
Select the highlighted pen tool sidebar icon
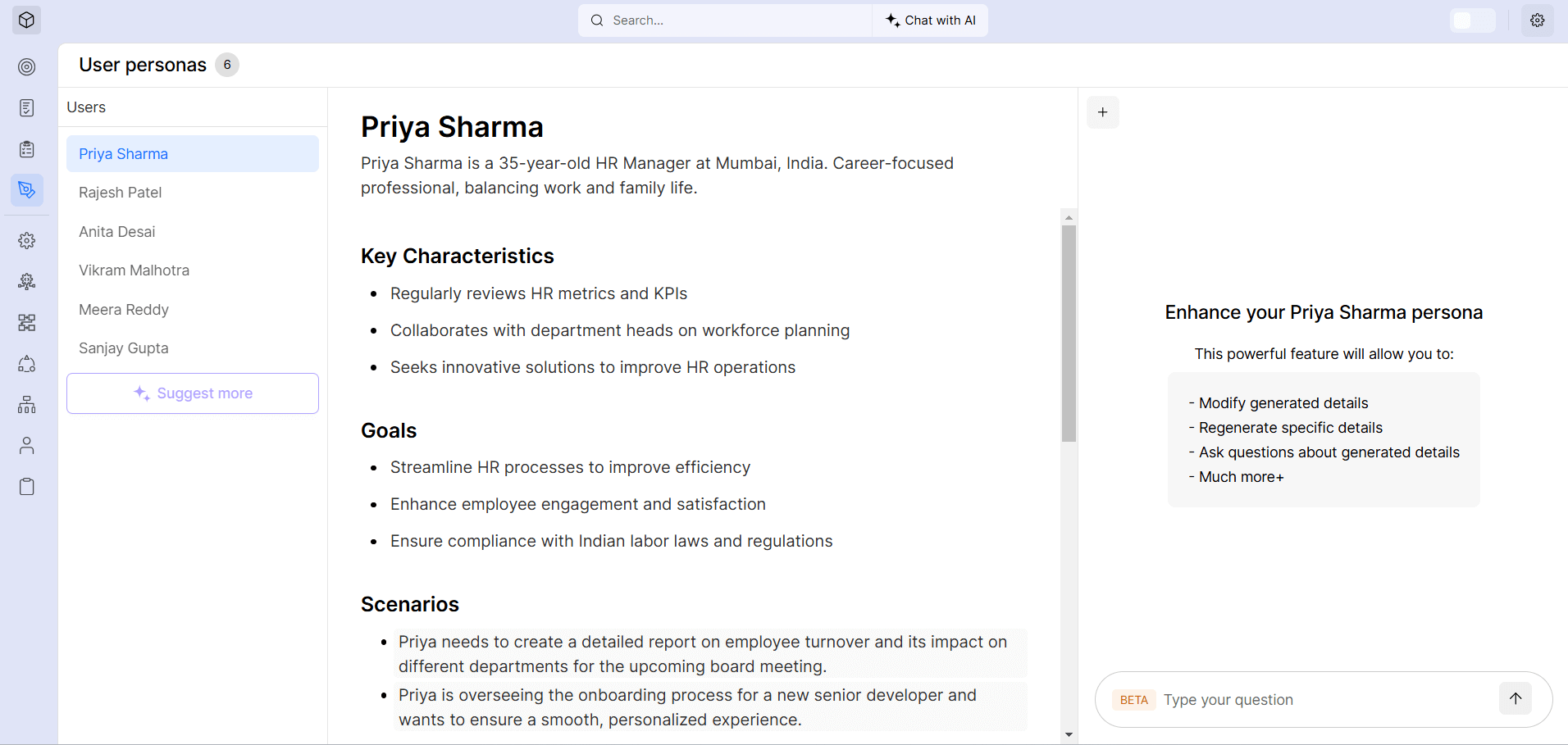[x=27, y=189]
